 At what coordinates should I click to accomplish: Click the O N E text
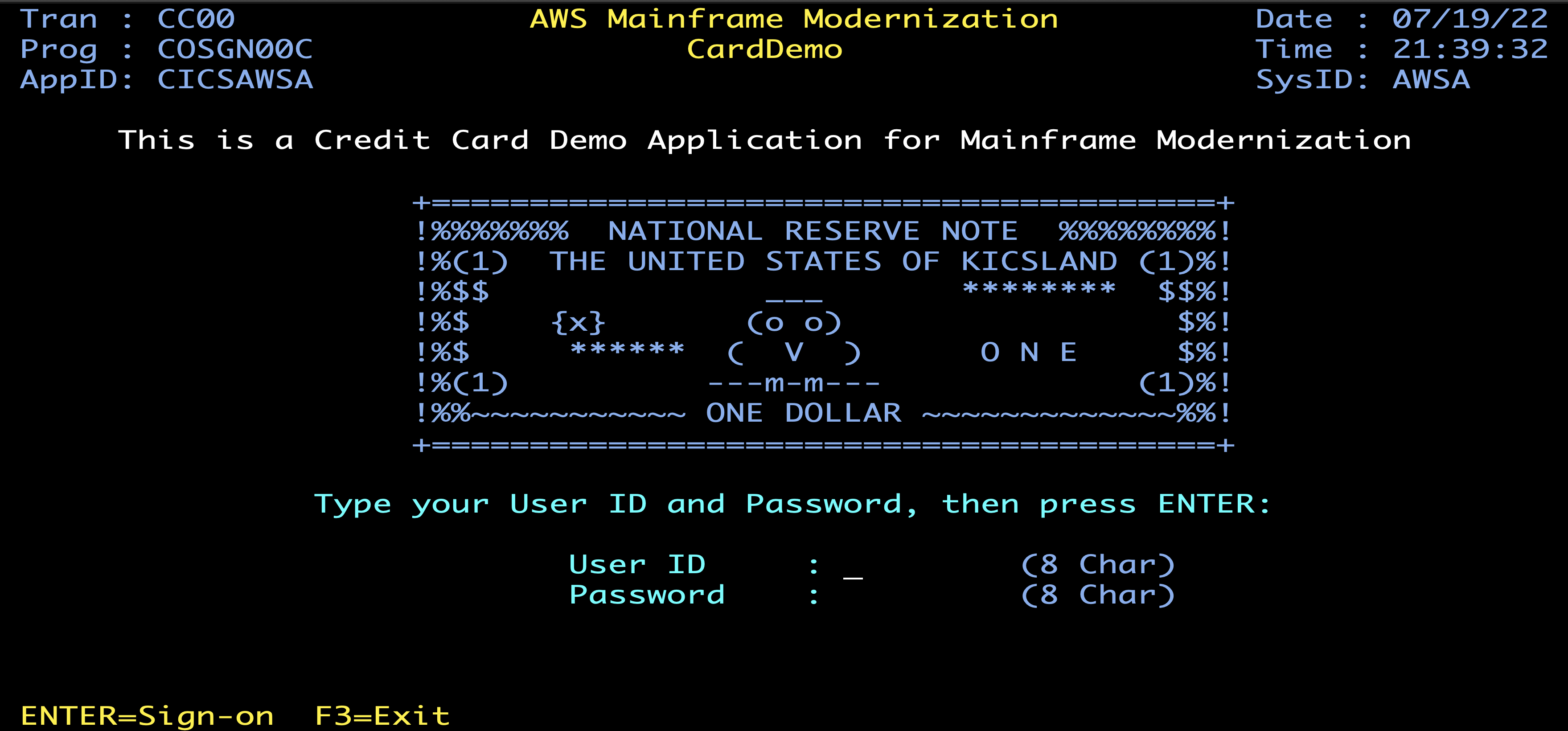(1029, 353)
